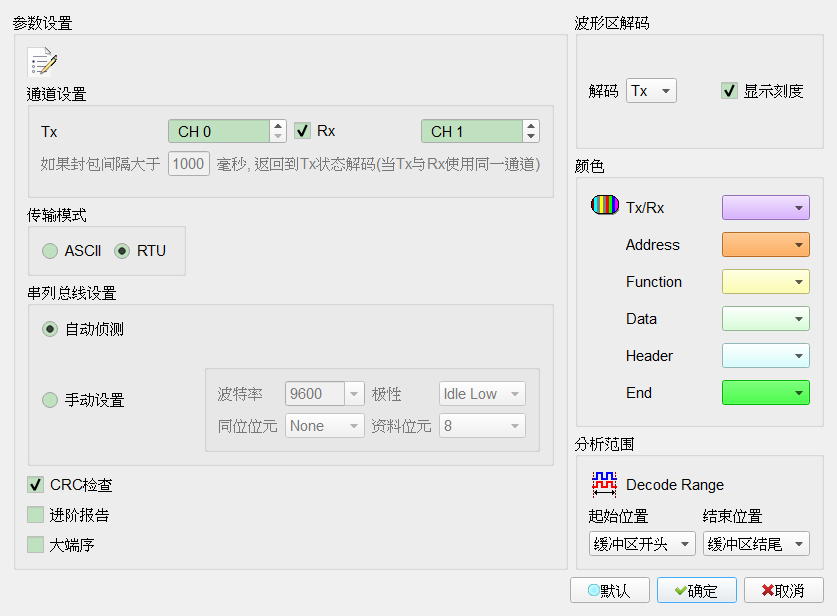Image resolution: width=837 pixels, height=616 pixels.
Task: Open the 解码 Tx dropdown
Action: [651, 91]
